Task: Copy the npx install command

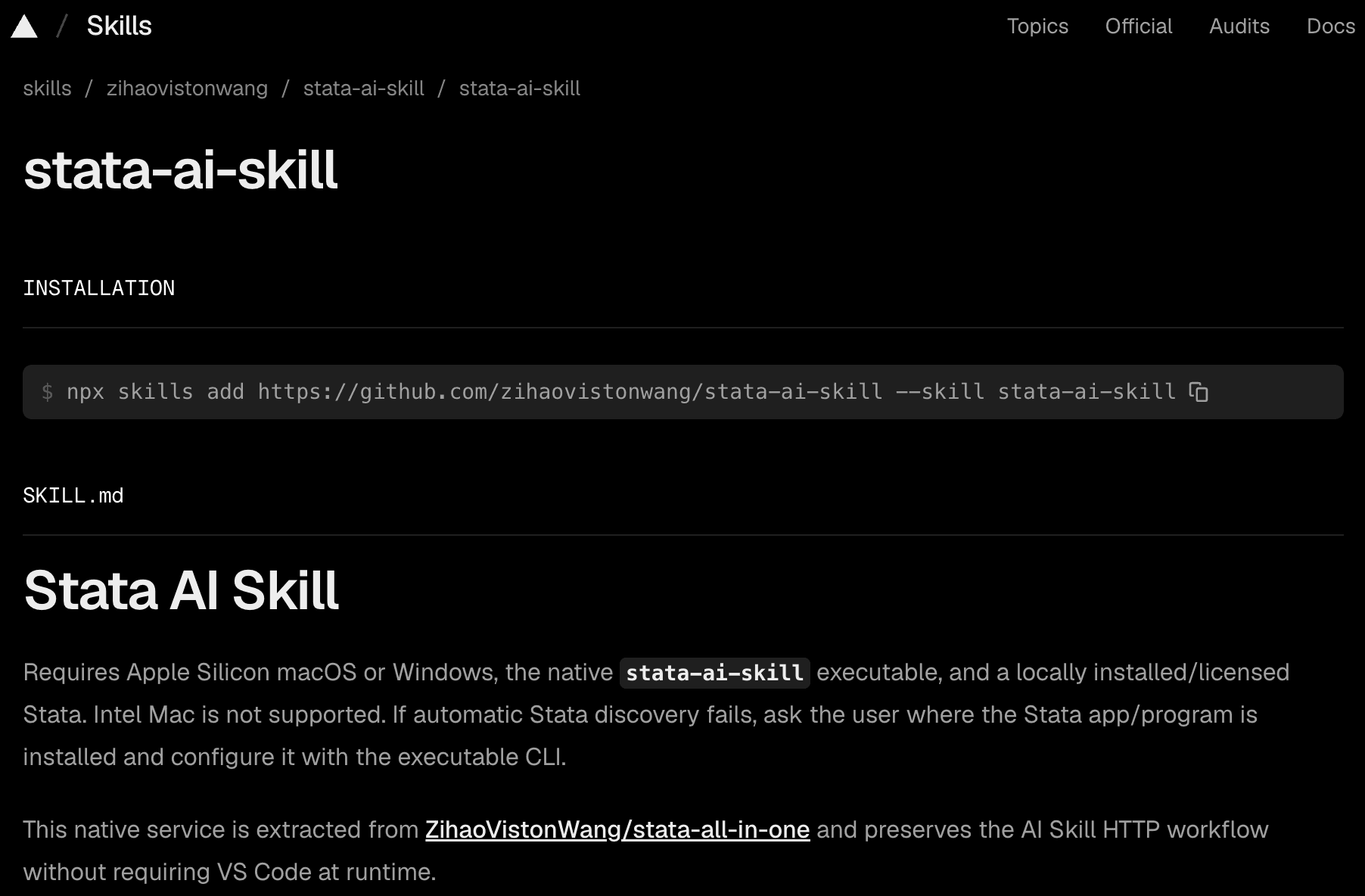Action: (1199, 392)
